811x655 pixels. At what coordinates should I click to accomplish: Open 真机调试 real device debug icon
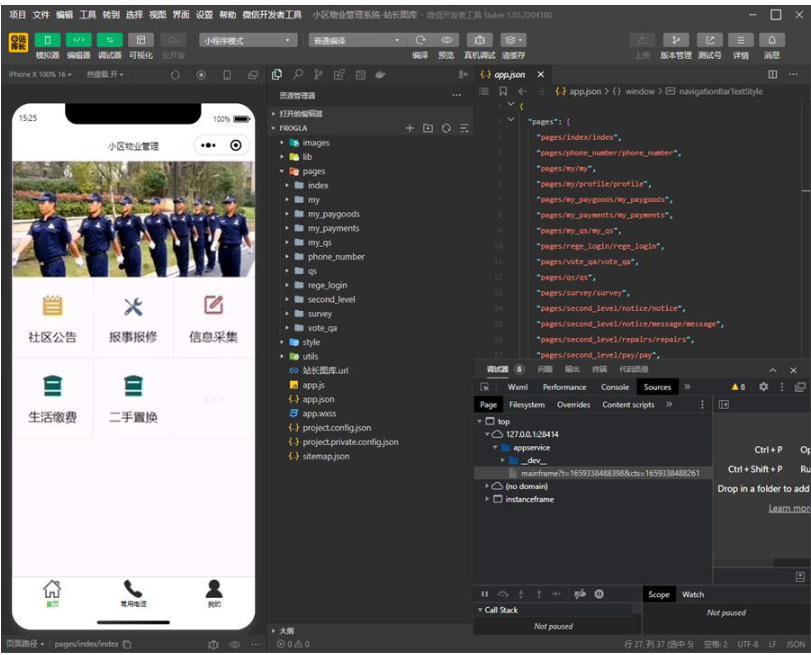pos(480,40)
